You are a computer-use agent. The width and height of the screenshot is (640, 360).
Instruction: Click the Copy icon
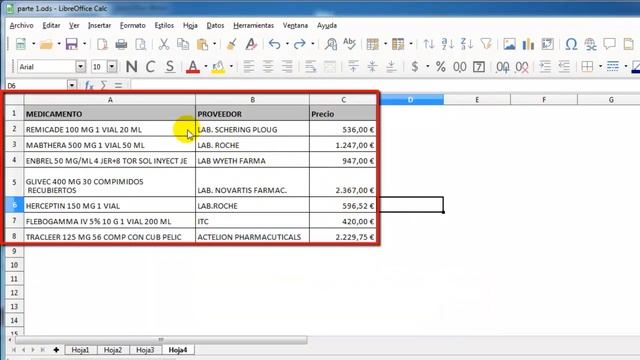tap(183, 44)
